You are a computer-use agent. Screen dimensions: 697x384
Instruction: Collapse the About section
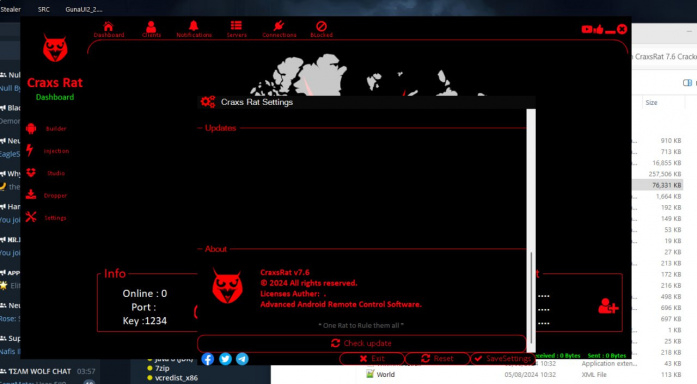200,249
